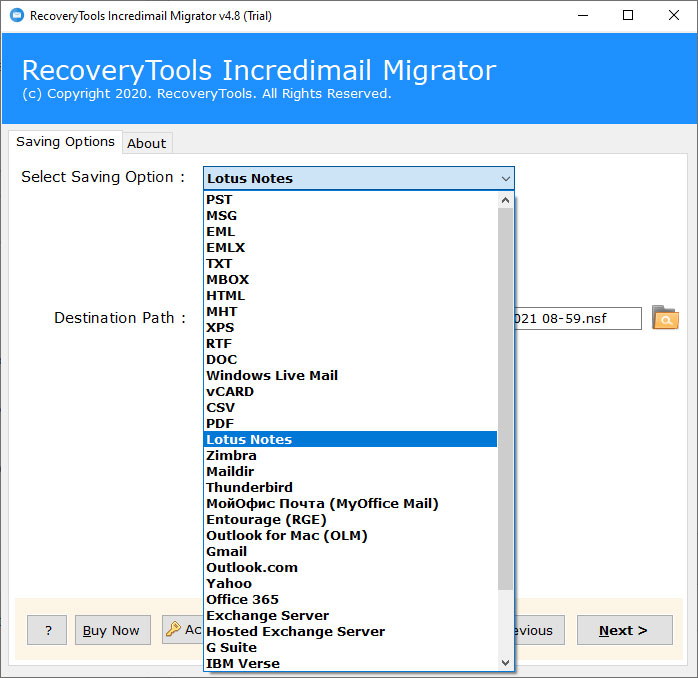
Task: Pick MBOX in the dropdown list
Action: (350, 280)
